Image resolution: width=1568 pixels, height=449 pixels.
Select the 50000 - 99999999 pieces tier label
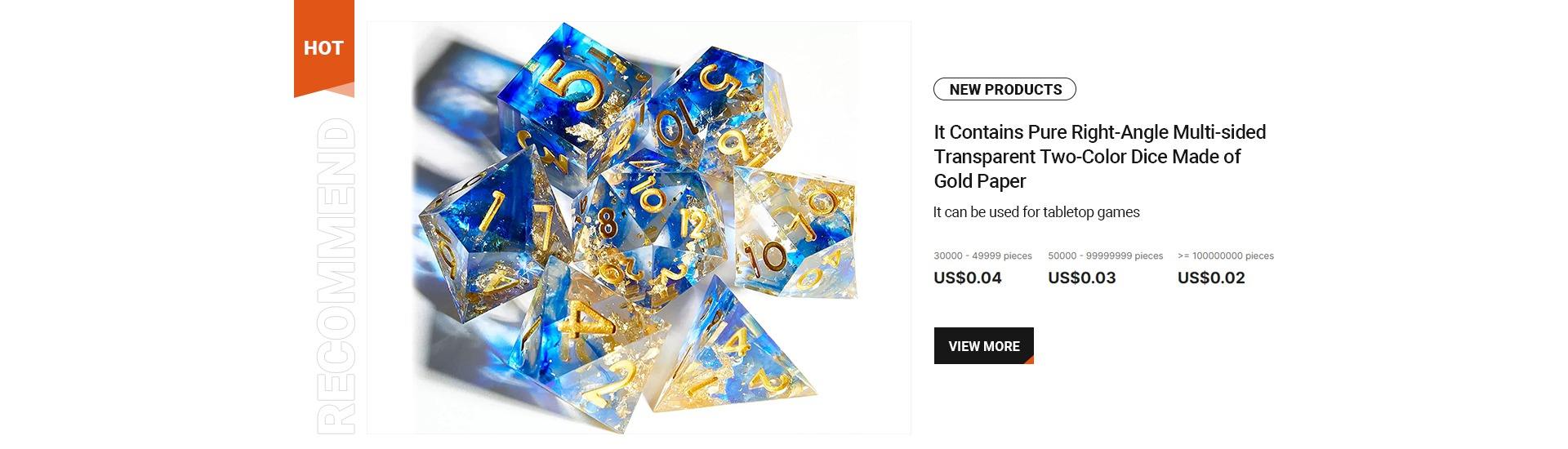pos(1105,256)
